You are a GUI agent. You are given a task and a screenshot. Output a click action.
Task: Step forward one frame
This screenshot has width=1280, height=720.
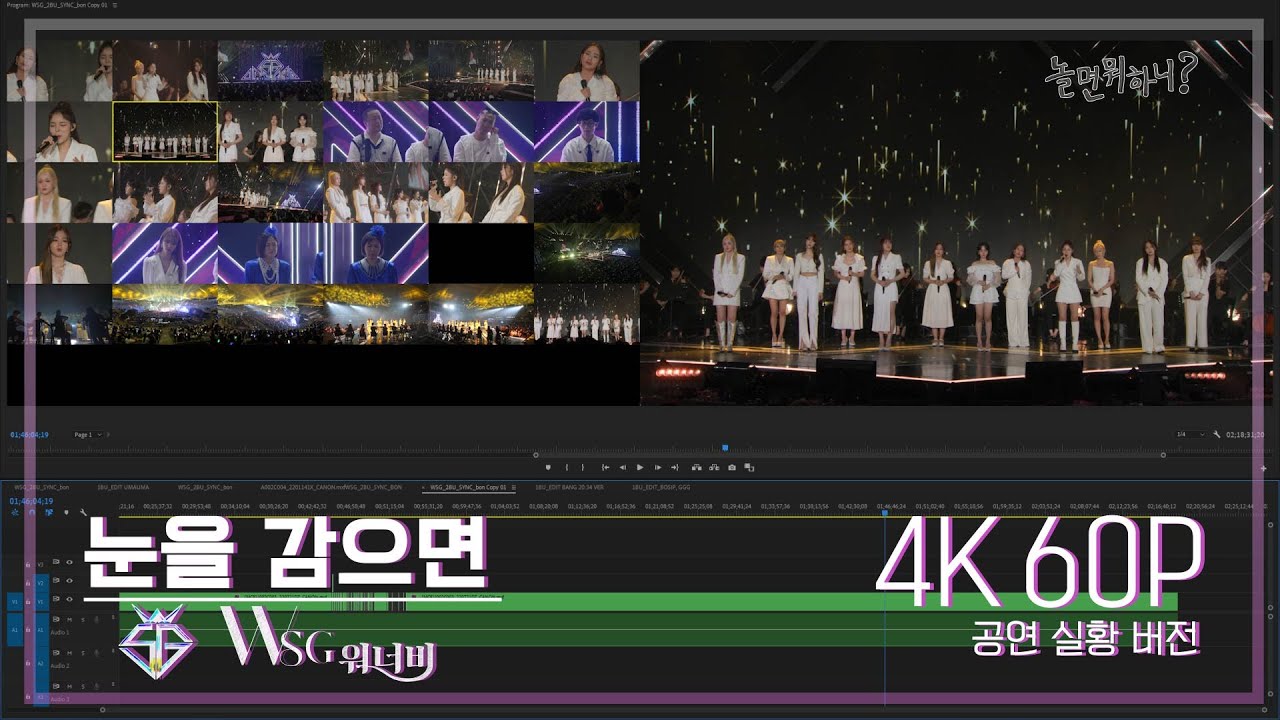[658, 467]
